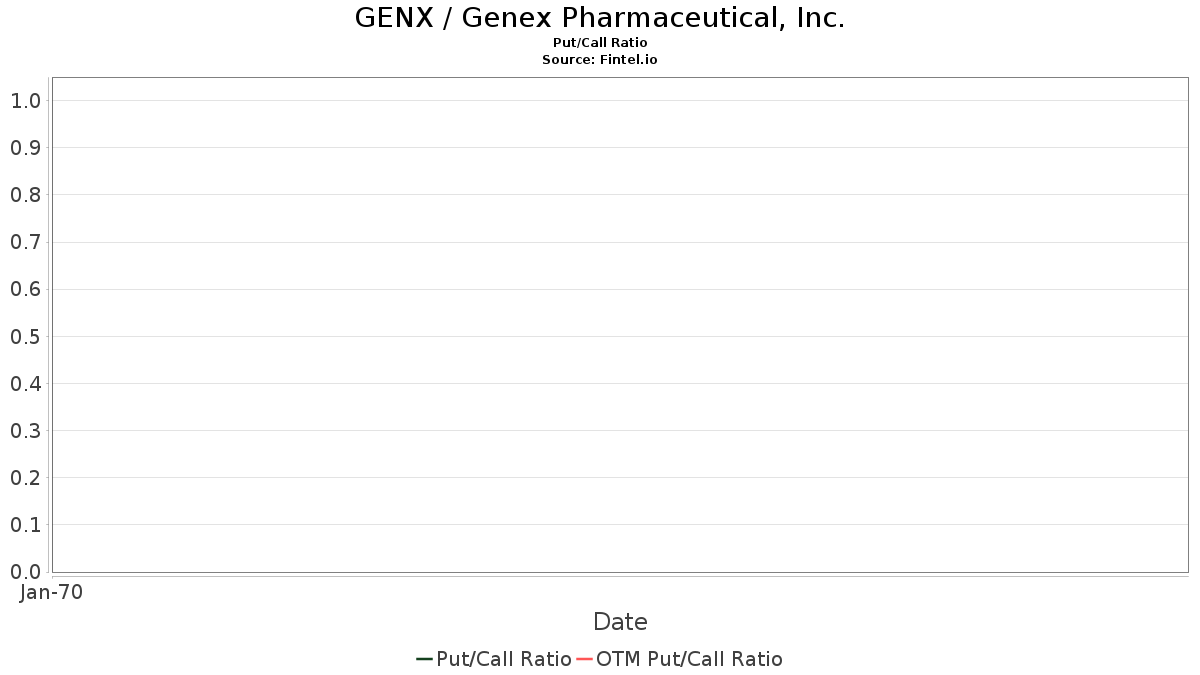Toggle the Put/Call Ratio legend entry
The image size is (1200, 675).
tap(504, 659)
